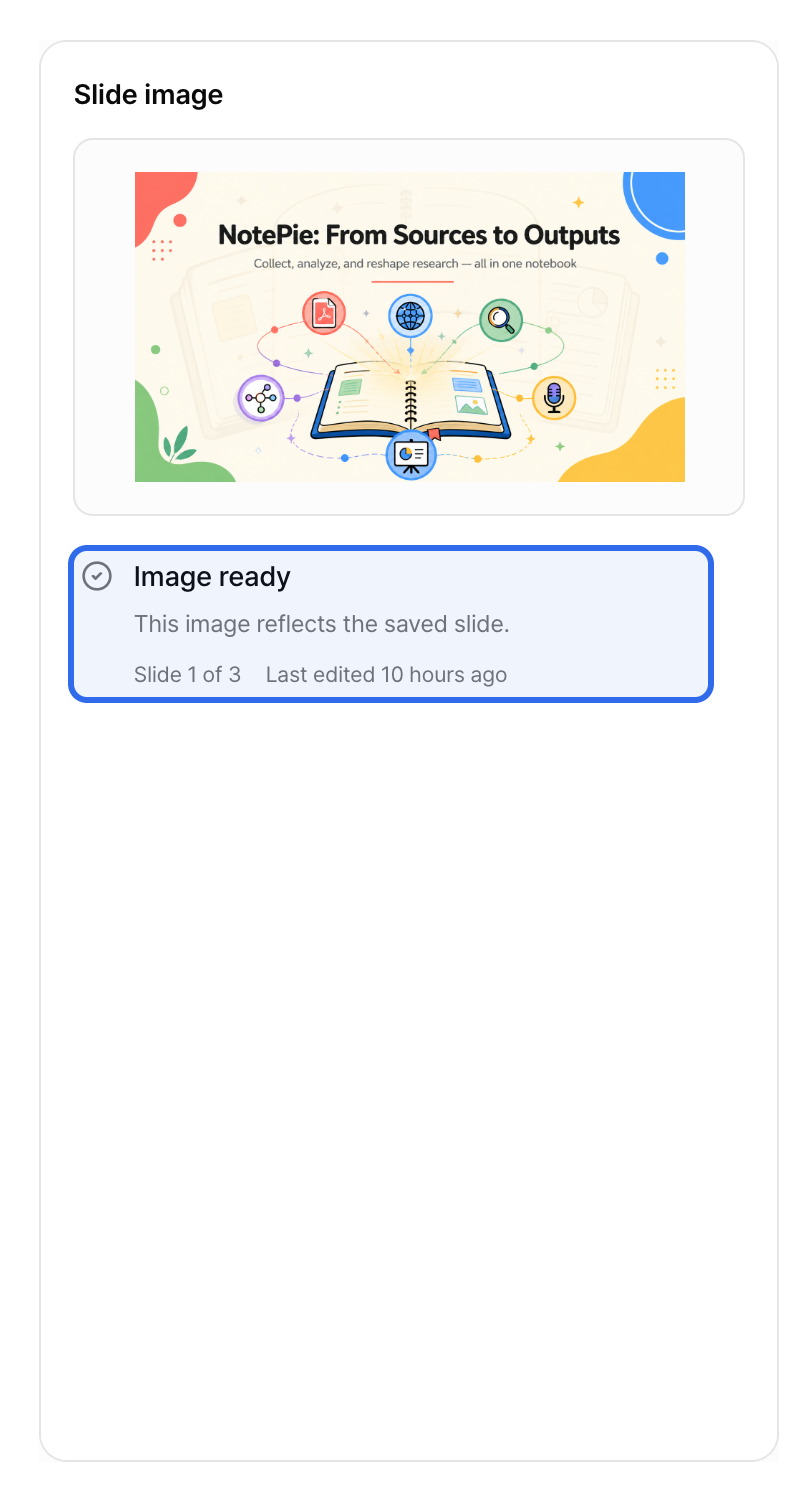
Task: Click the 'Slide image' panel heading
Action: (148, 95)
